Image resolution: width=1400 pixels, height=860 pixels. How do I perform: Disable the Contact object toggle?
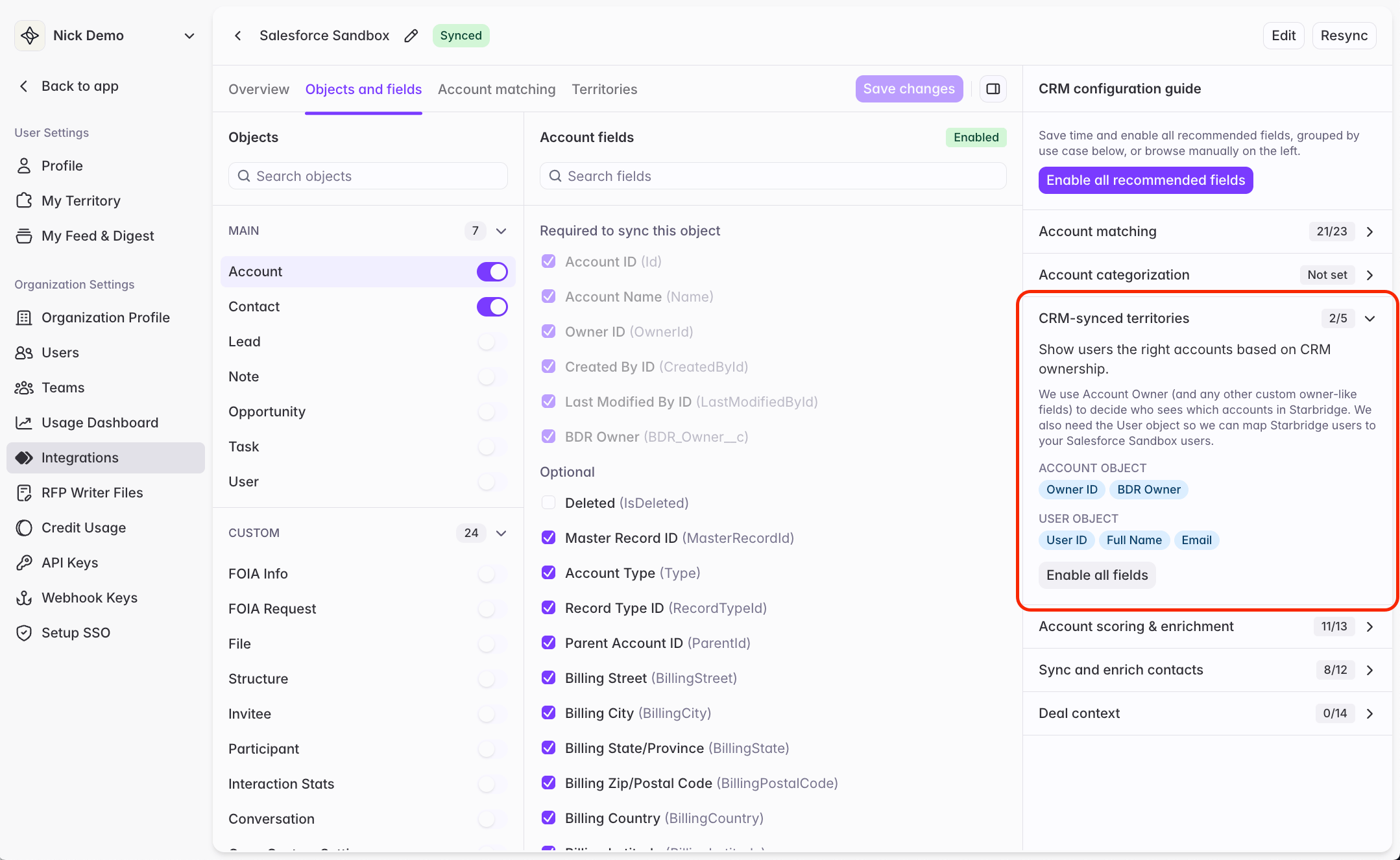click(492, 307)
